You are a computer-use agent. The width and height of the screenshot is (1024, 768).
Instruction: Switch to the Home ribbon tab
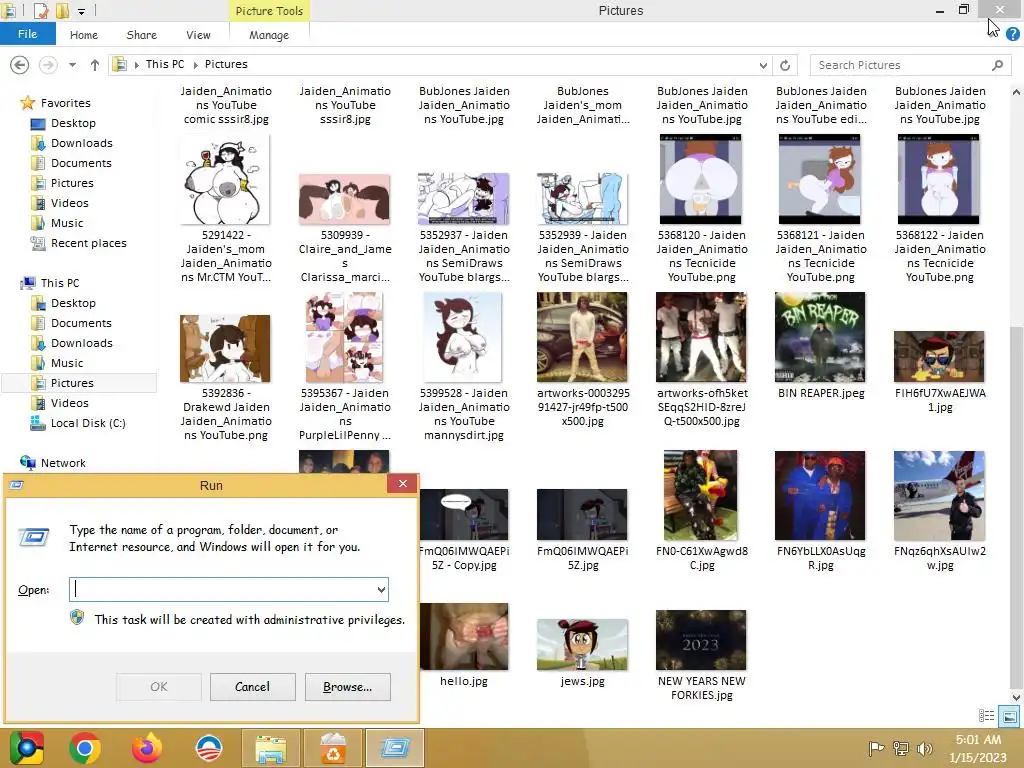[x=84, y=35]
